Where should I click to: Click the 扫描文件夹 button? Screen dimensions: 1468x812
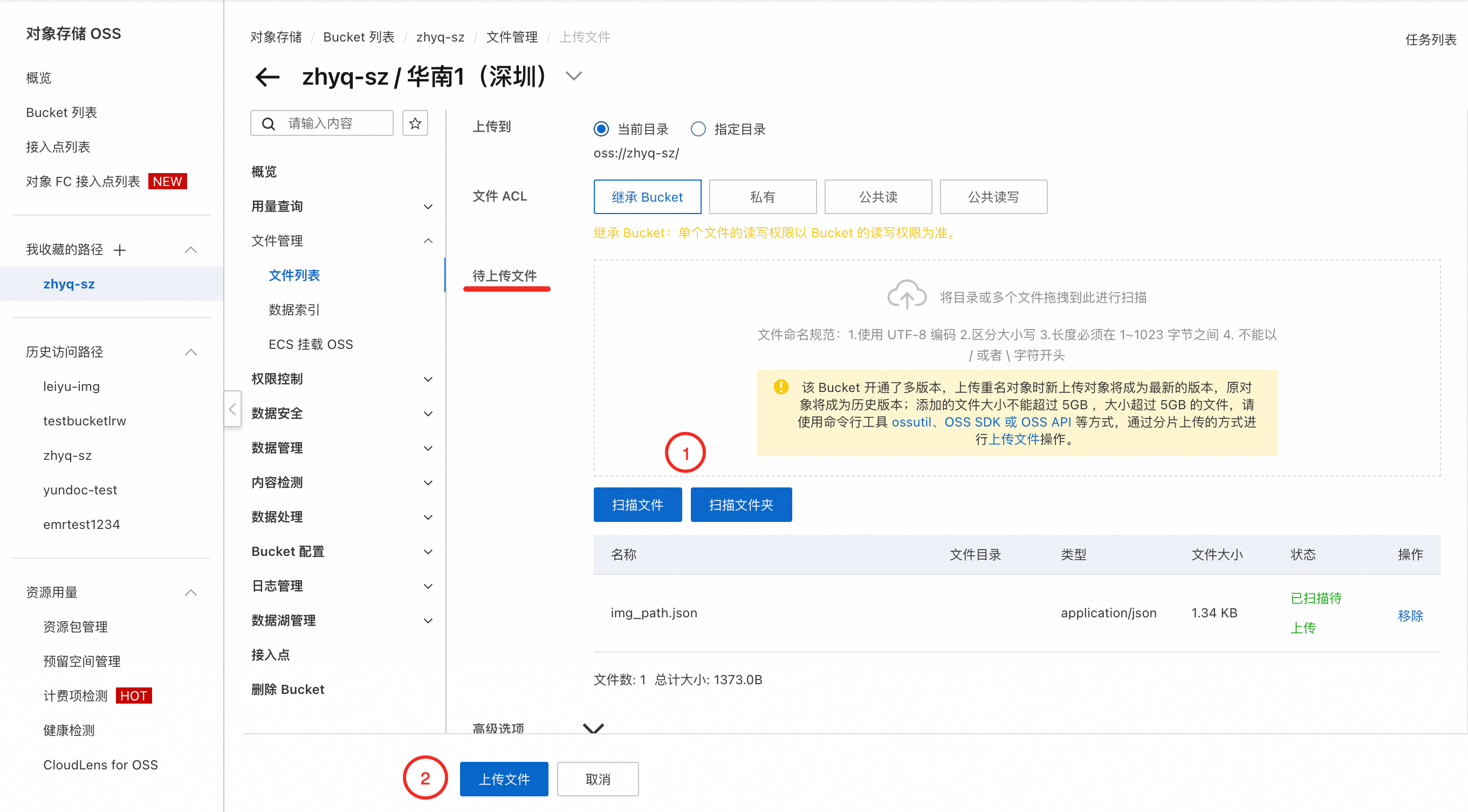pyautogui.click(x=740, y=504)
